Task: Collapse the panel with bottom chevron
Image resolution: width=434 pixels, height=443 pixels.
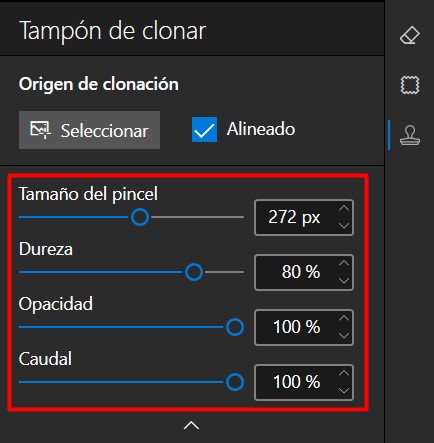Action: (191, 426)
